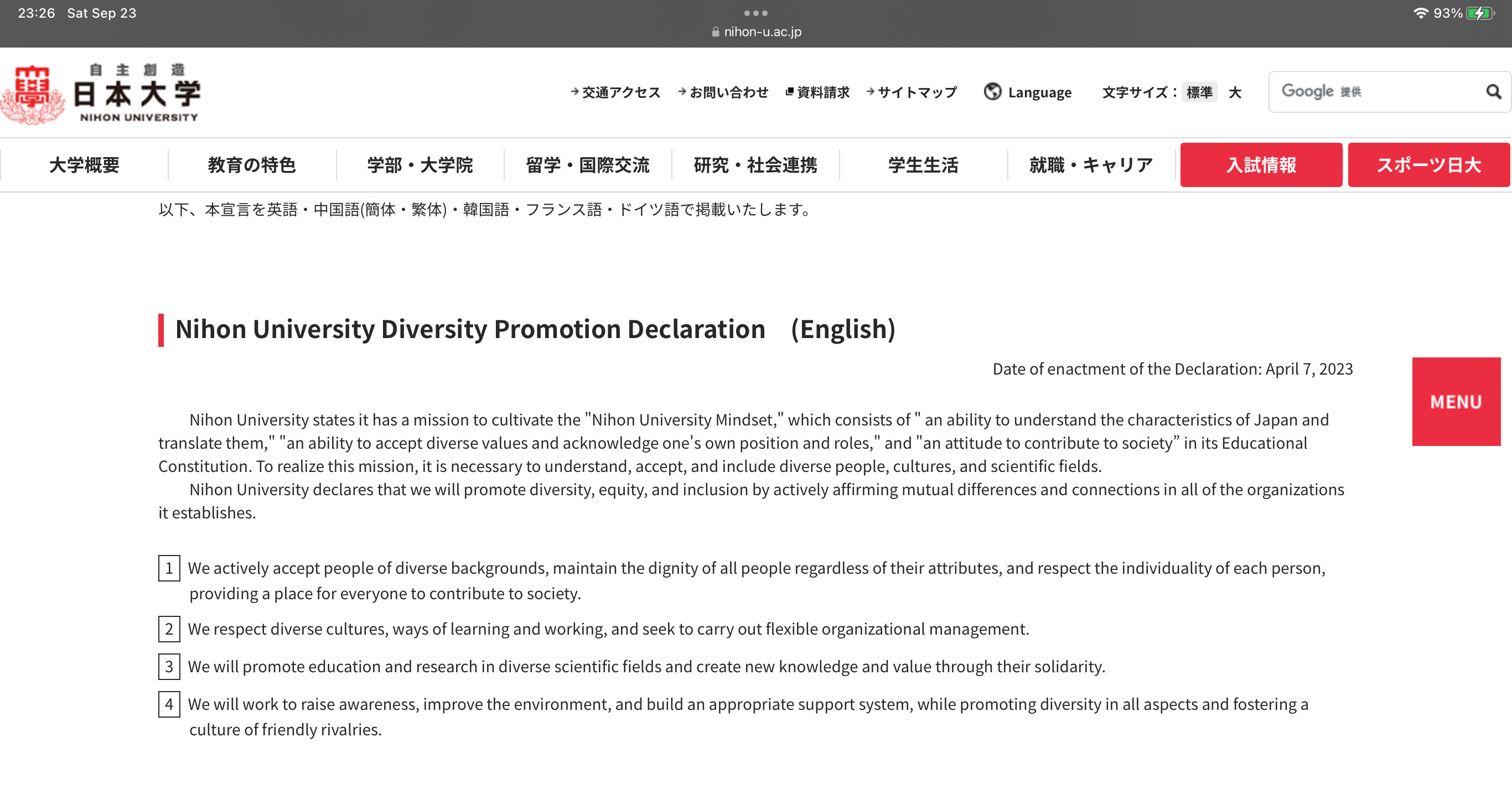Click the Diversity Promotion Declaration heading

tap(535, 329)
